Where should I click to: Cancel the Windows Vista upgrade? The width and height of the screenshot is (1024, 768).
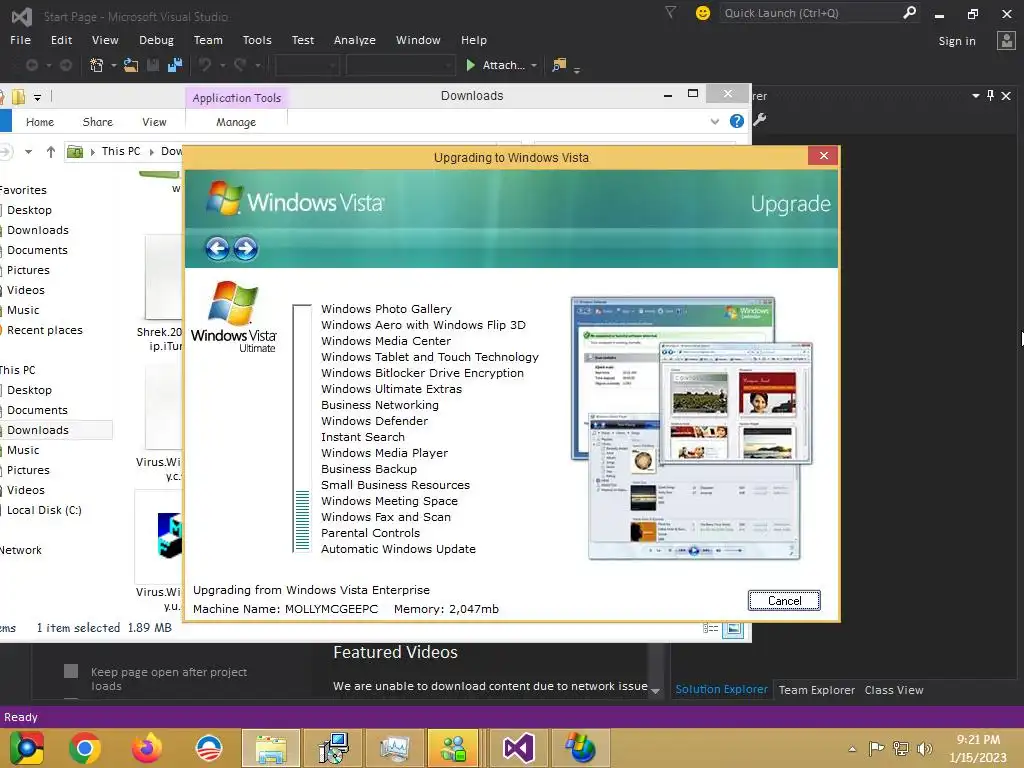[784, 600]
